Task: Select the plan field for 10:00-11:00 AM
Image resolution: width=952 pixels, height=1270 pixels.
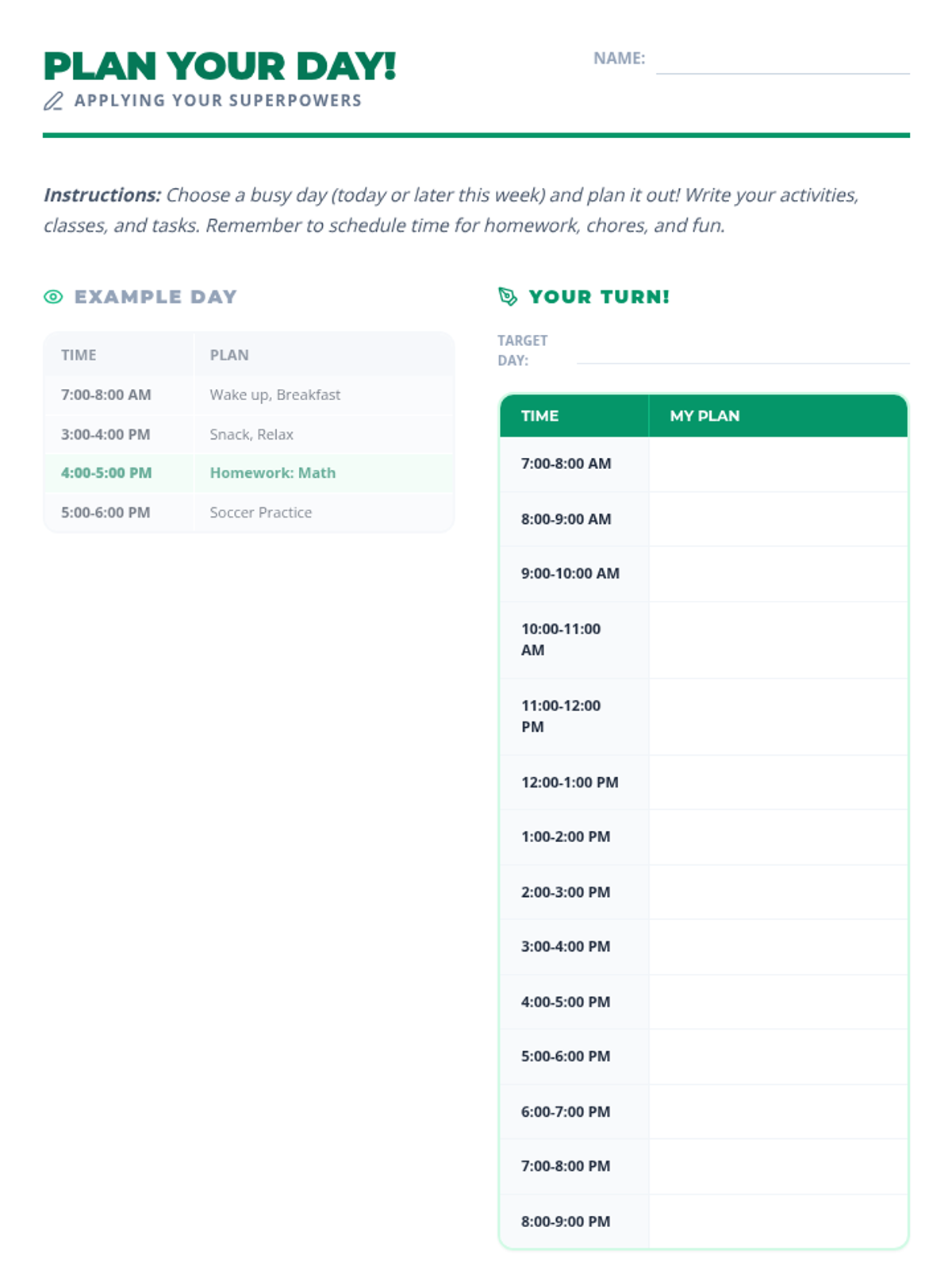Action: click(x=777, y=640)
